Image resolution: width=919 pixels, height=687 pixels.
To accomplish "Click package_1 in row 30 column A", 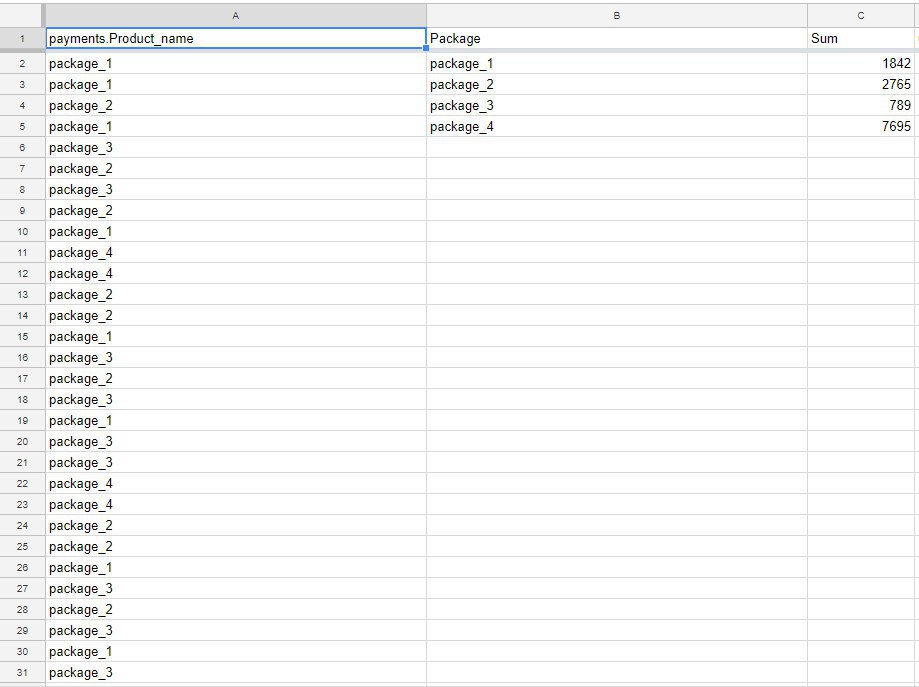I will (236, 652).
